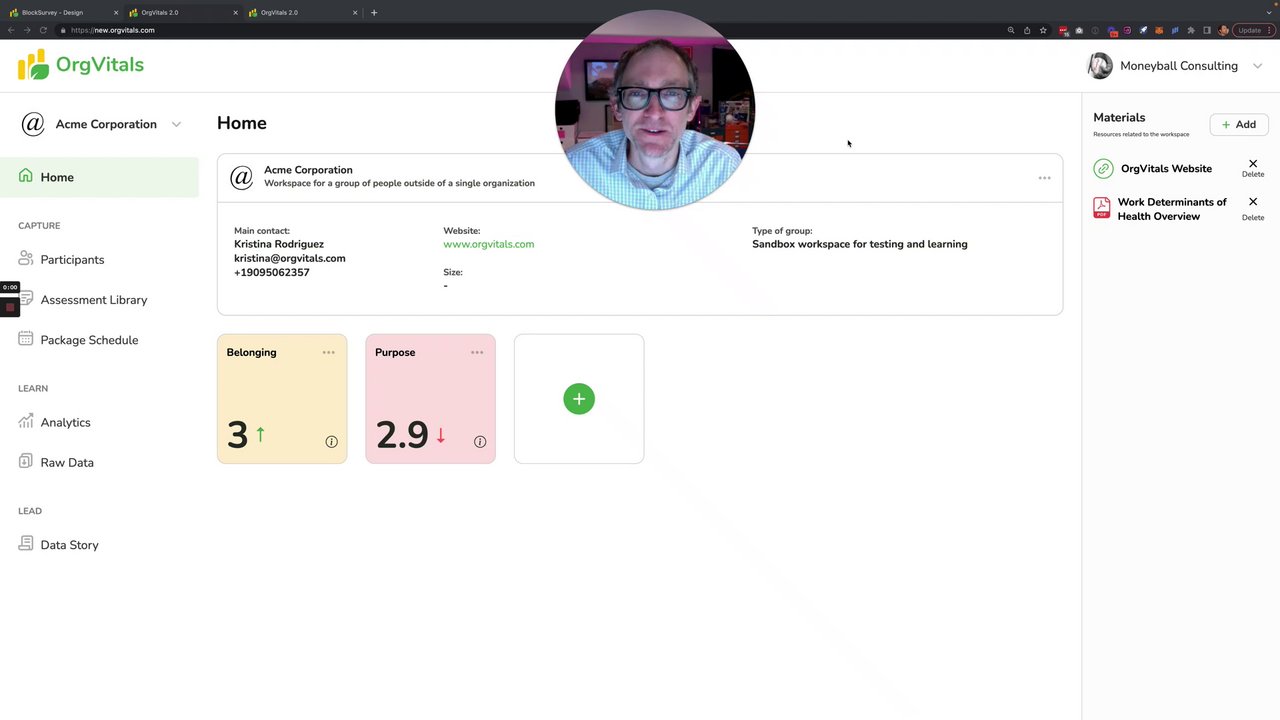Click the OrgVitals Website link icon
This screenshot has width=1280, height=720.
(1103, 169)
